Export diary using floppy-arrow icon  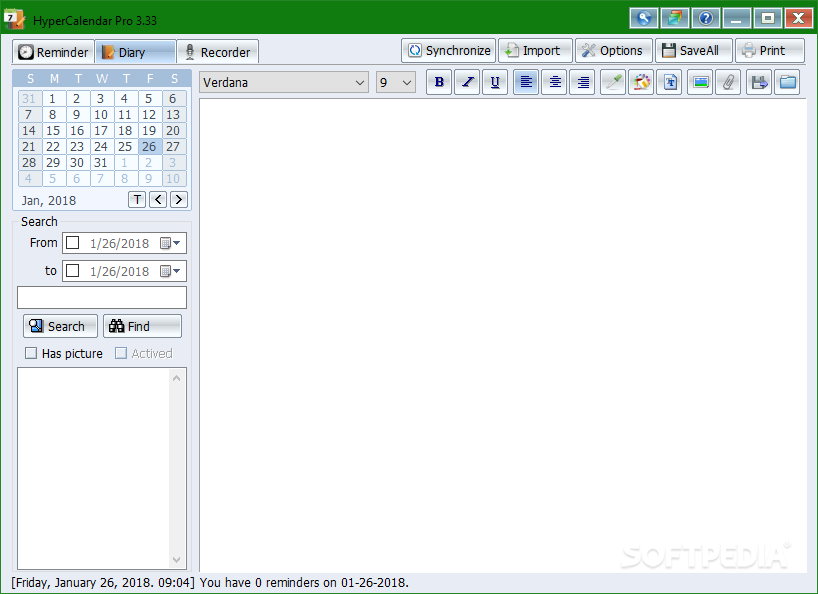tap(760, 82)
